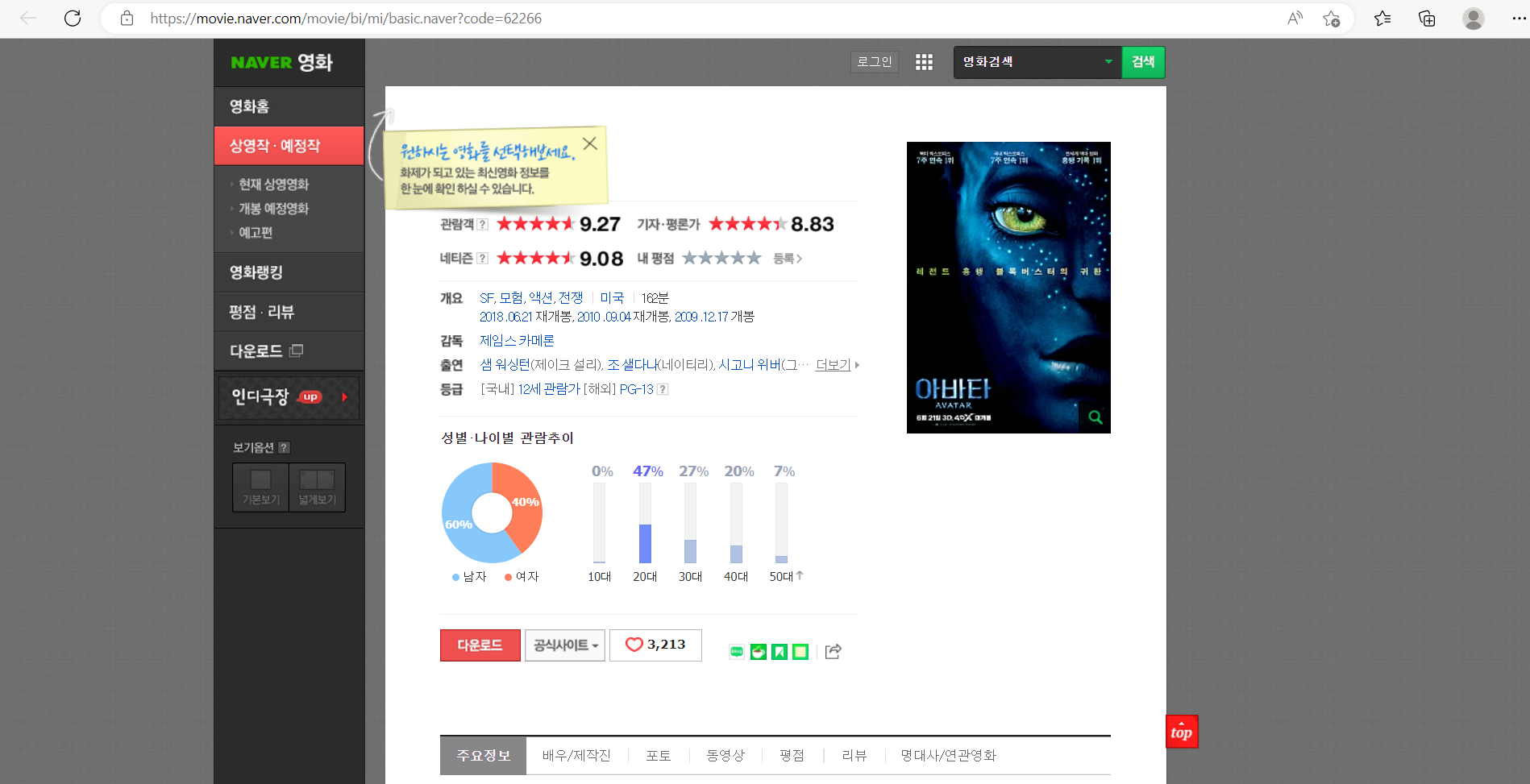The image size is (1530, 784).
Task: Share to Naver Cafe coffee-cup icon
Action: point(759,652)
